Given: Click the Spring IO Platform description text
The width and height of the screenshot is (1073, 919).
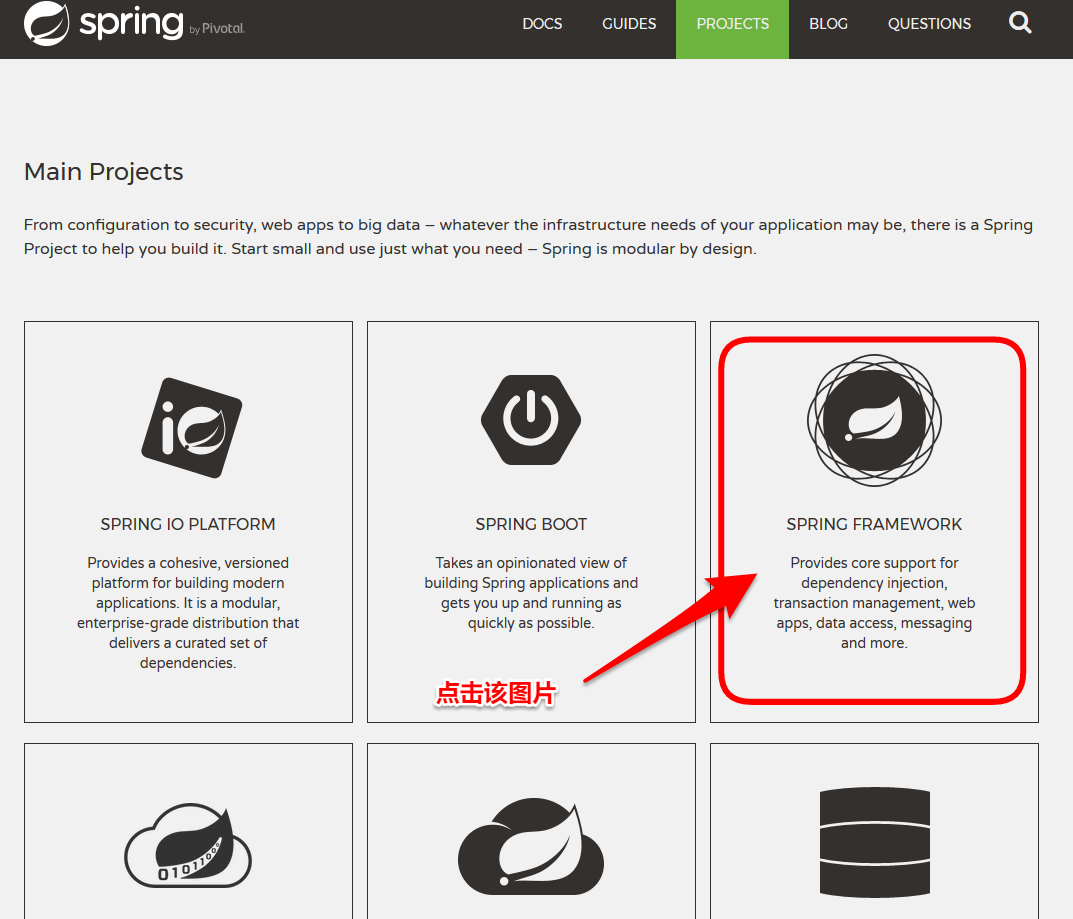Looking at the screenshot, I should point(188,612).
